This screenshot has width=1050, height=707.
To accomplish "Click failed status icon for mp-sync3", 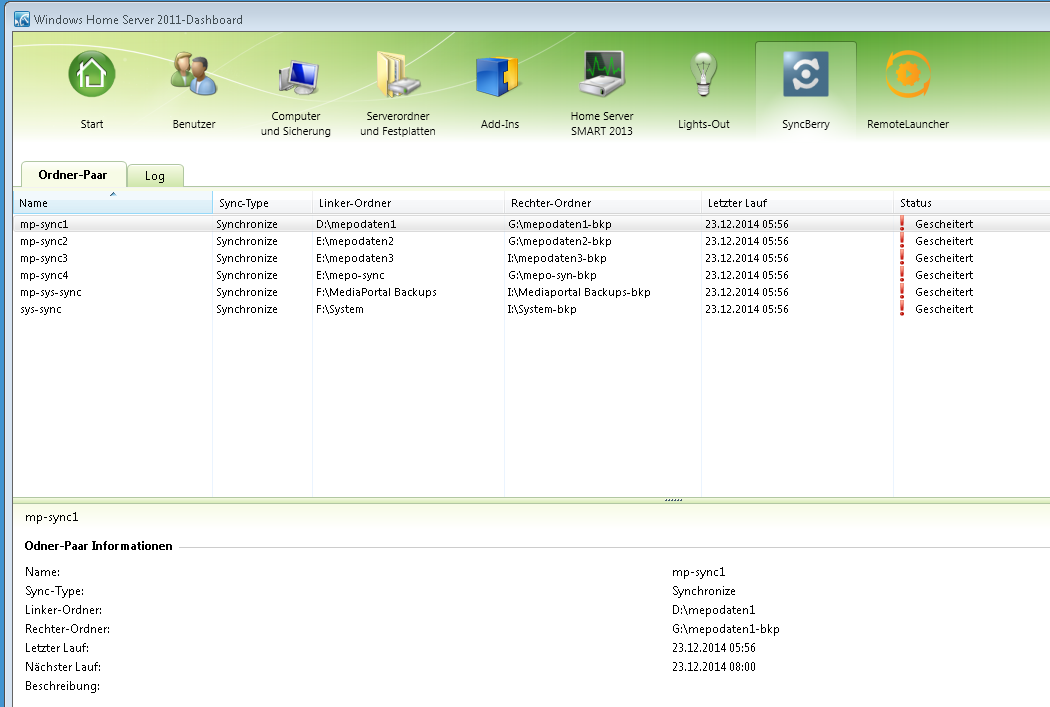I will [902, 258].
